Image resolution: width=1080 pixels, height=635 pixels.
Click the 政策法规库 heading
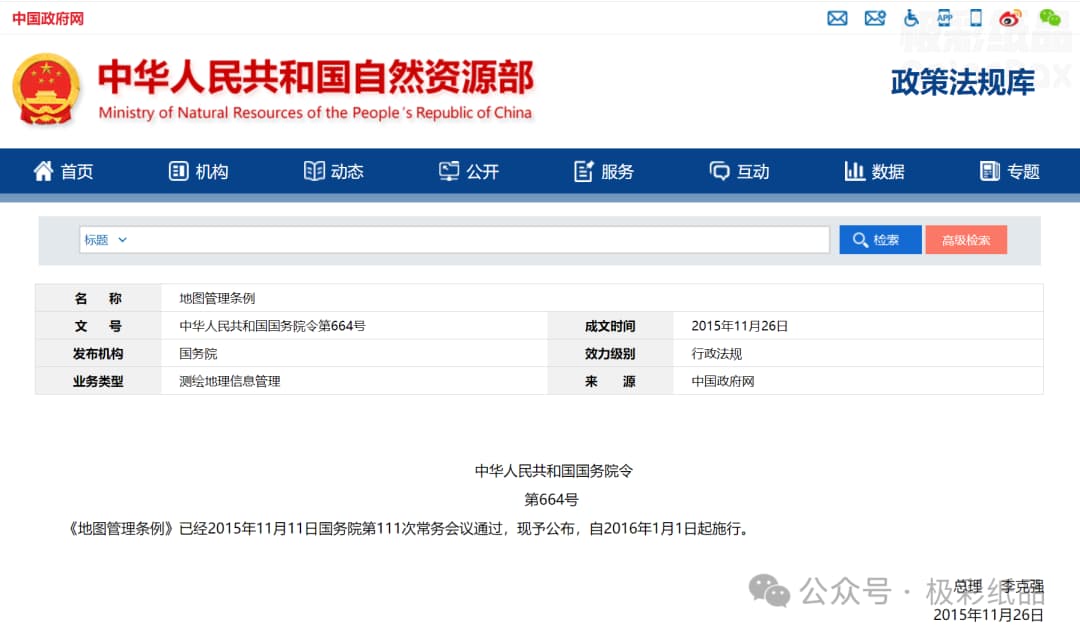tap(962, 83)
